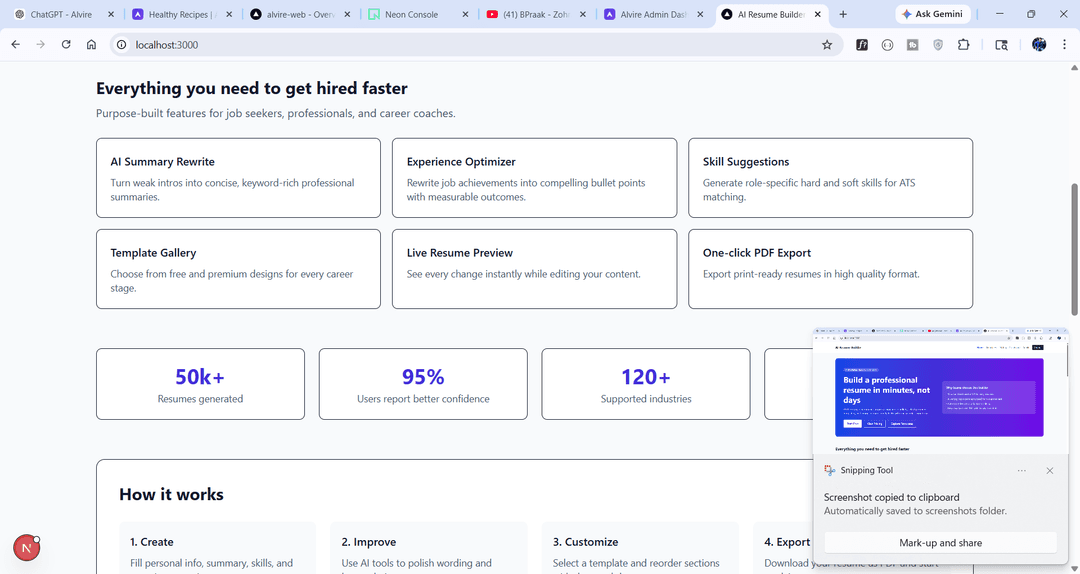Open the Chrome three-dot menu

(1065, 45)
